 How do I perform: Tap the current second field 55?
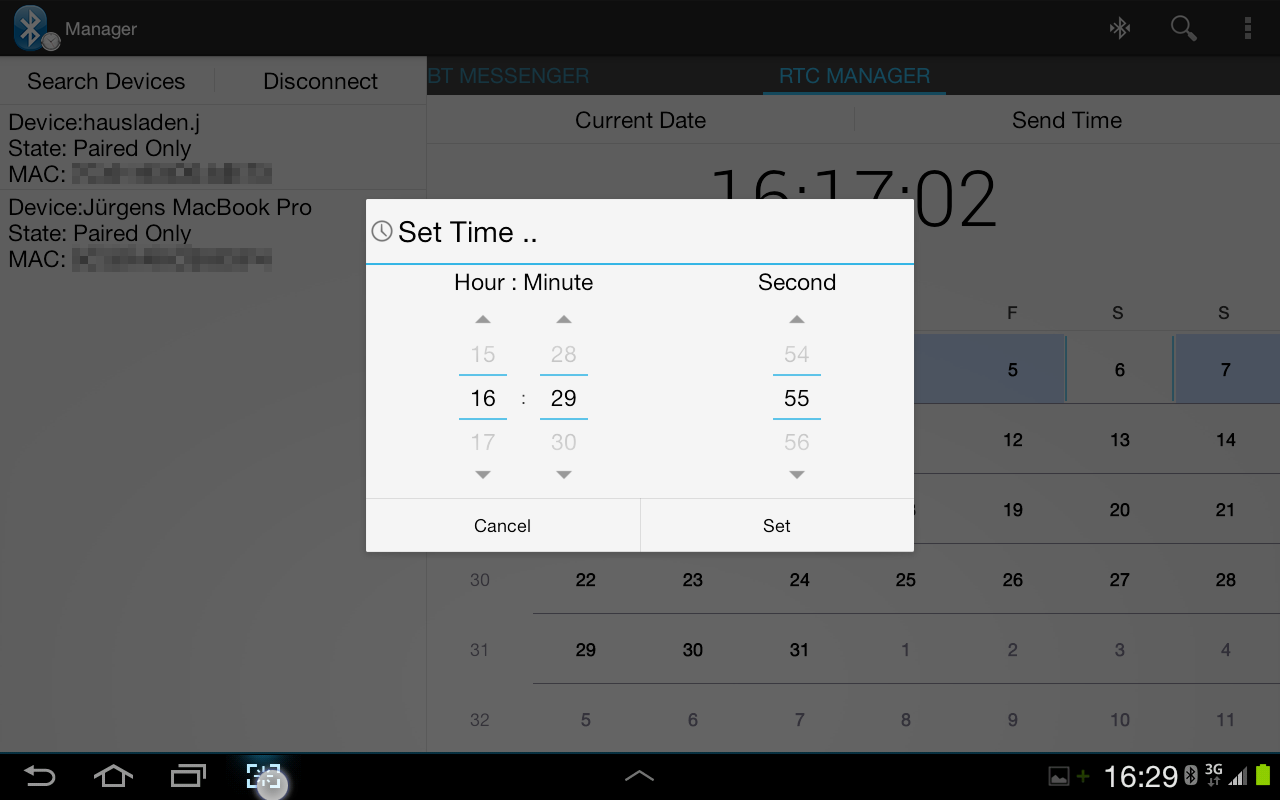797,398
